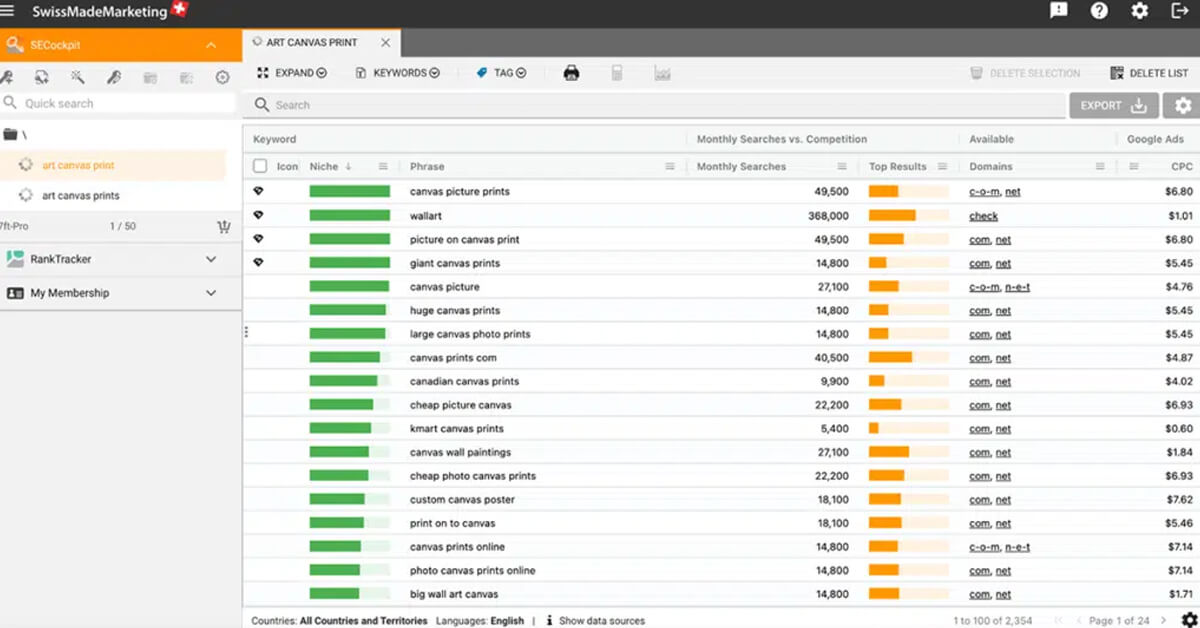Open Top Results column menu icon
Viewport: 1200px width, 628px height.
click(940, 167)
